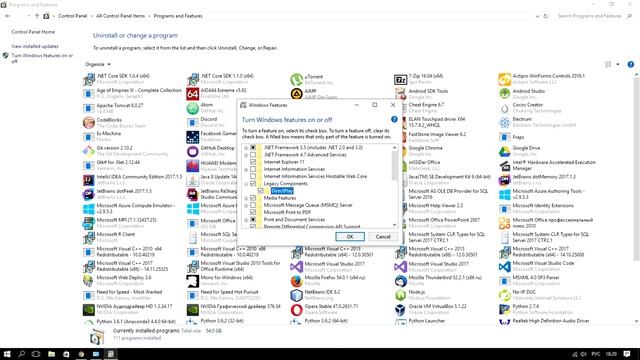The image size is (640, 360).
Task: Select the Electrum program icon
Action: (504, 122)
